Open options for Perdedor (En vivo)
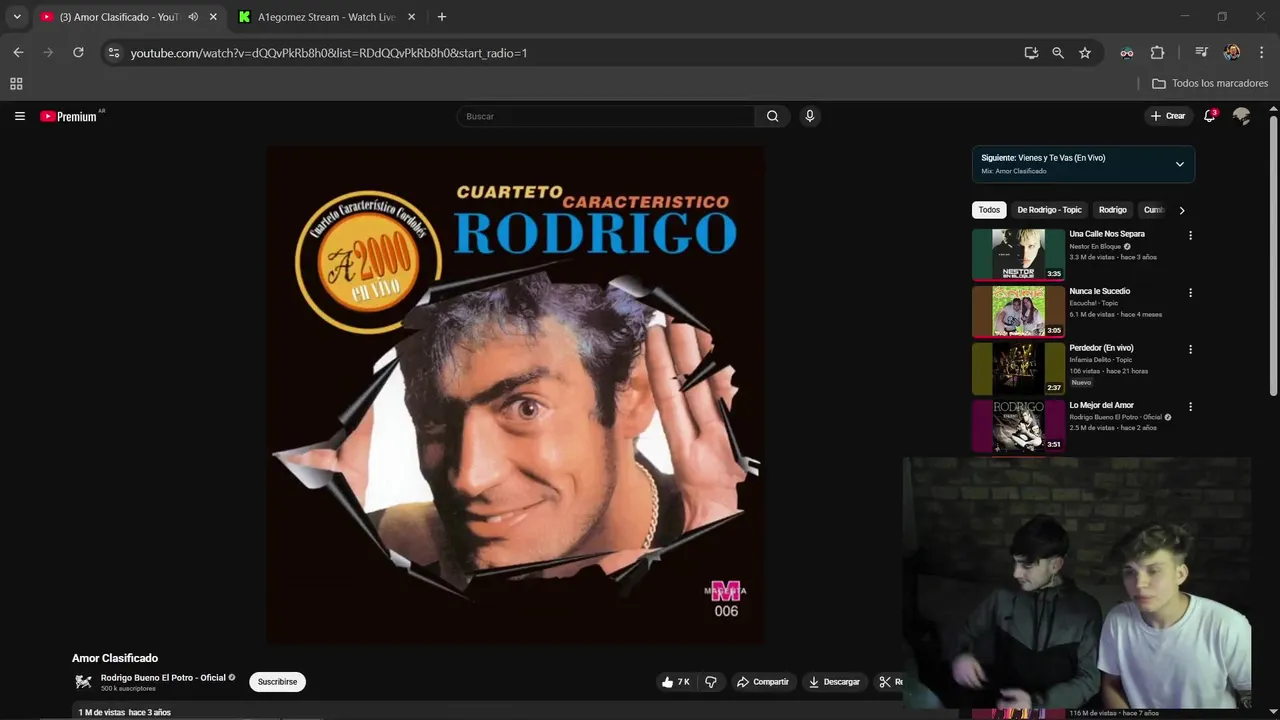This screenshot has width=1280, height=720. point(1190,350)
